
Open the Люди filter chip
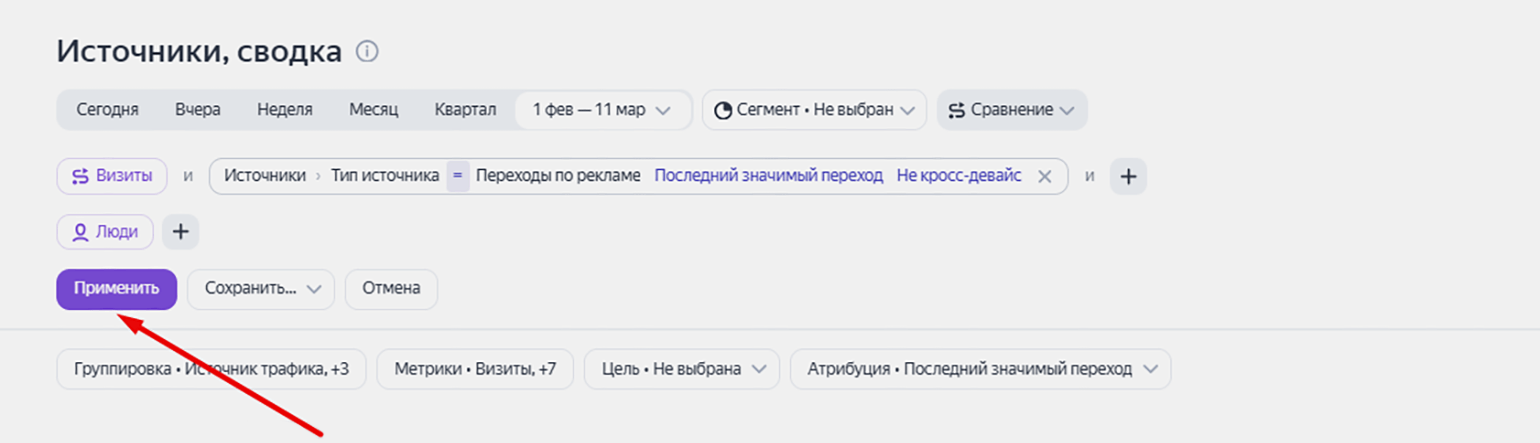pyautogui.click(x=105, y=232)
